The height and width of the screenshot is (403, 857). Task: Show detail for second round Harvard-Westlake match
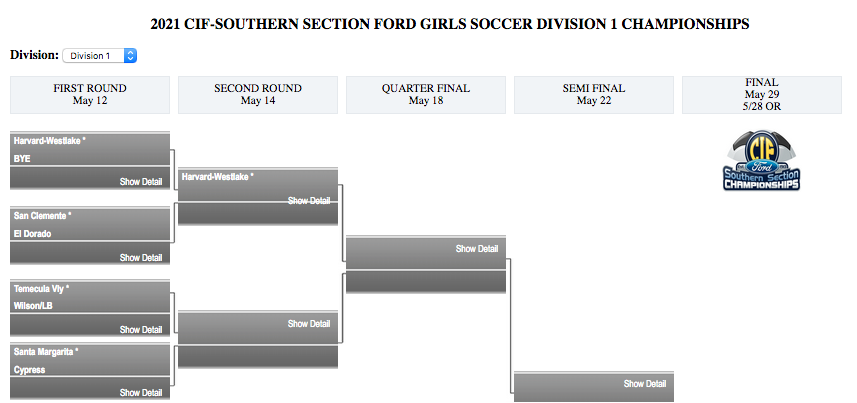pos(309,201)
